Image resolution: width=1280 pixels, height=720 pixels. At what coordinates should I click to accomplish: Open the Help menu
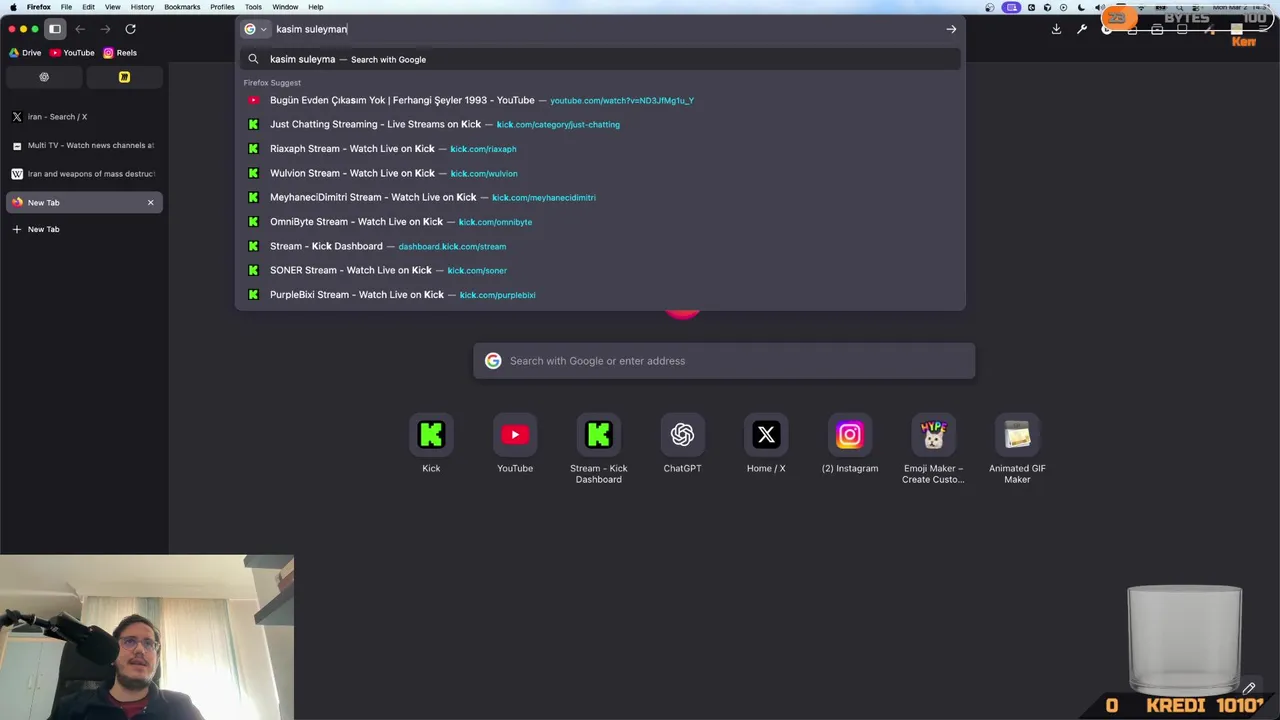[316, 7]
